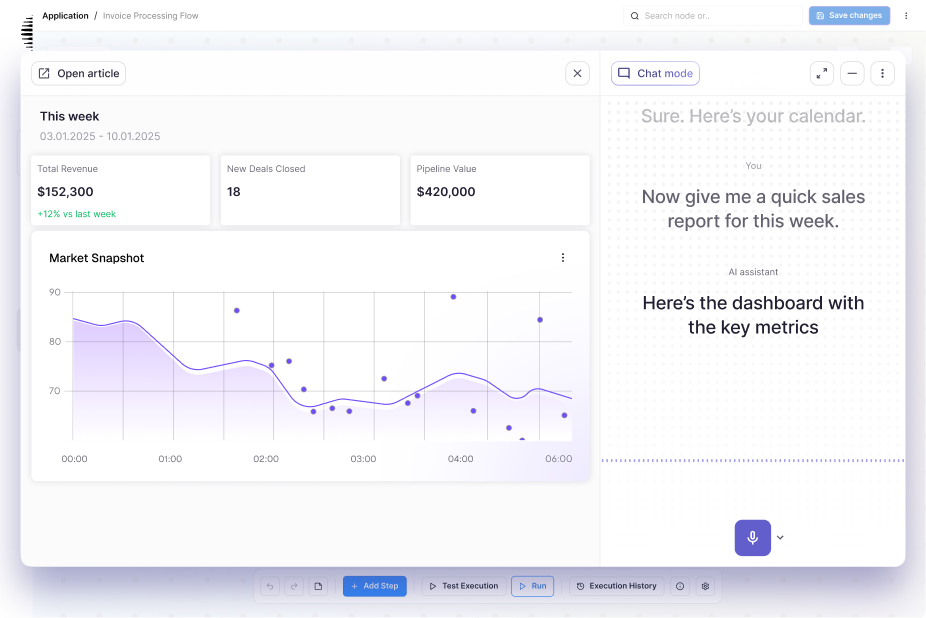Expand the chevron next to microphone

(781, 538)
